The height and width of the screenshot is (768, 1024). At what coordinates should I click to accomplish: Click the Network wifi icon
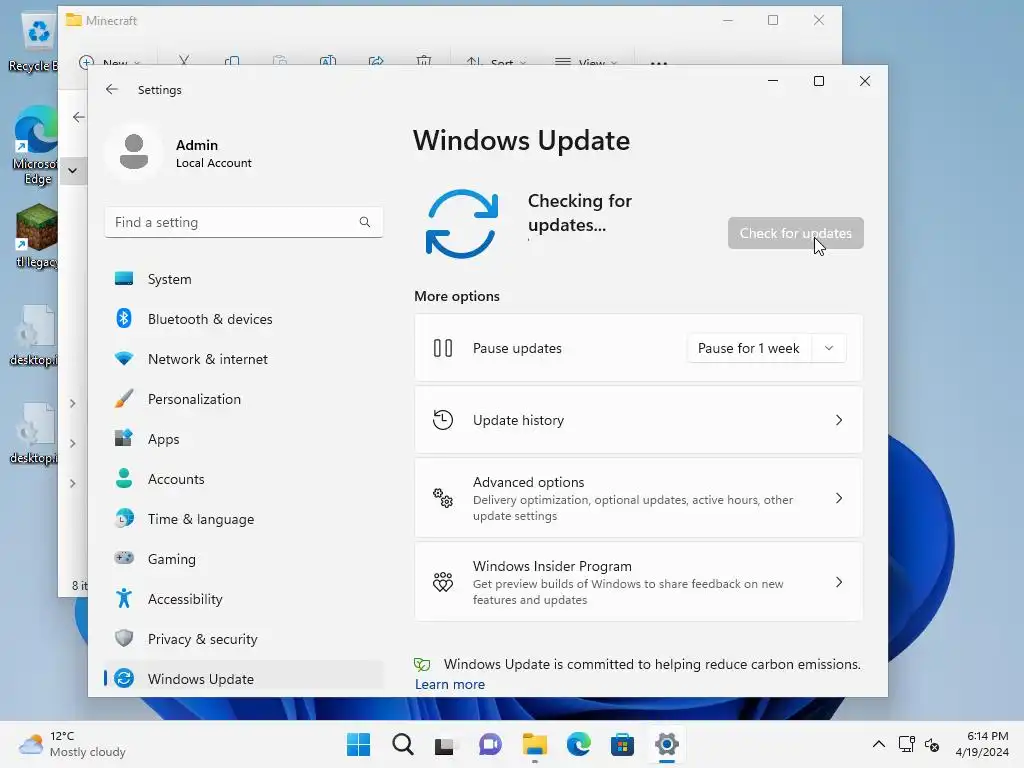tap(124, 359)
